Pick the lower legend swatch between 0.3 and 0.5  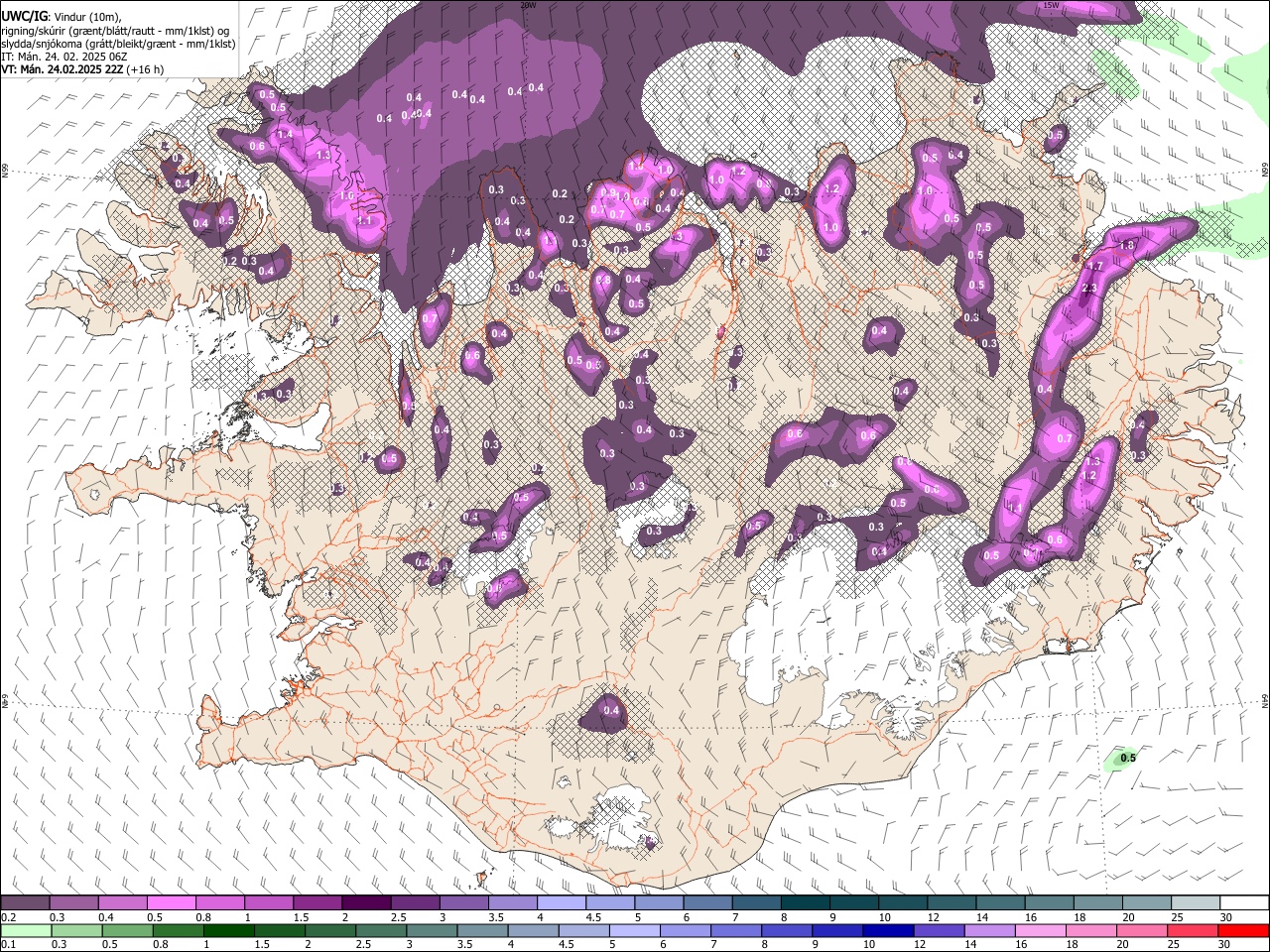coord(76,931)
